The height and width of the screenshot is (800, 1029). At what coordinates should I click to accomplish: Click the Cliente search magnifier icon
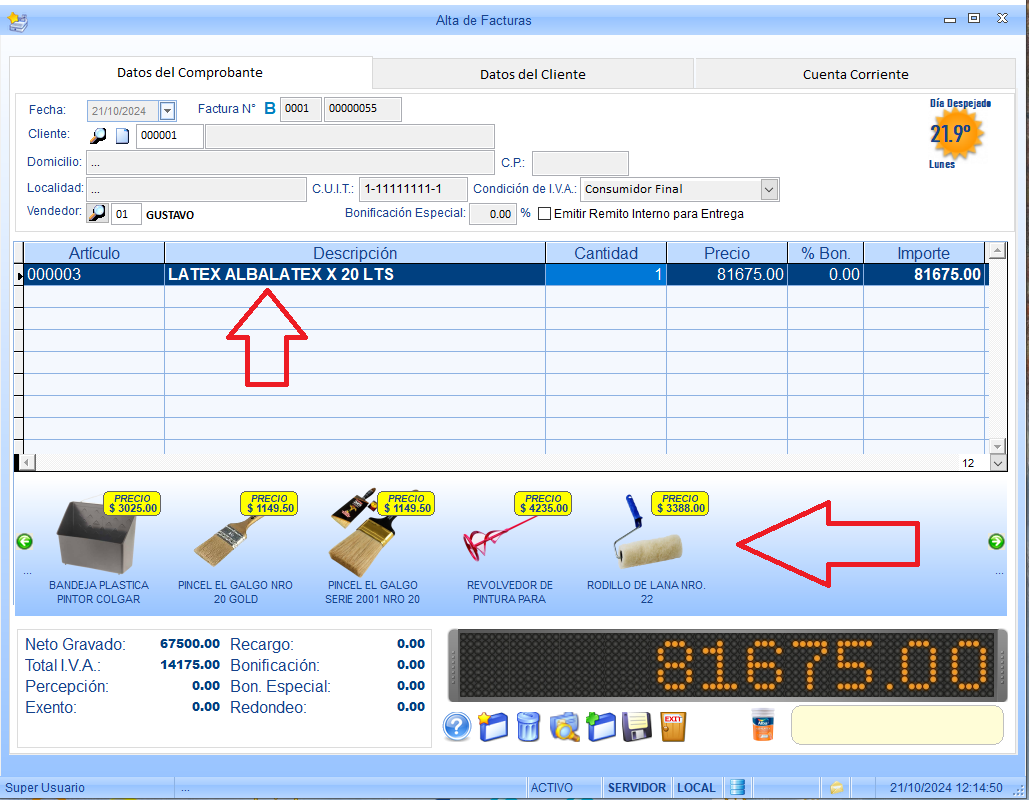point(98,136)
